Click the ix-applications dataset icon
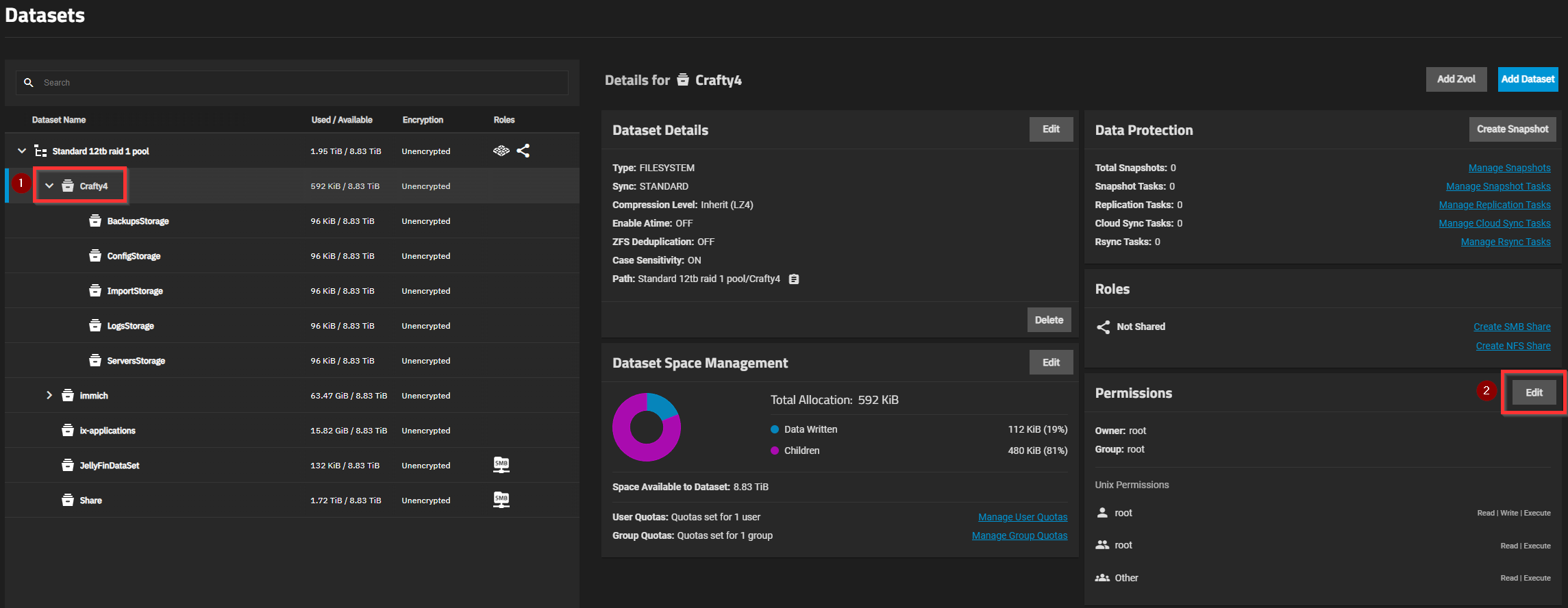The width and height of the screenshot is (1568, 608). point(68,431)
